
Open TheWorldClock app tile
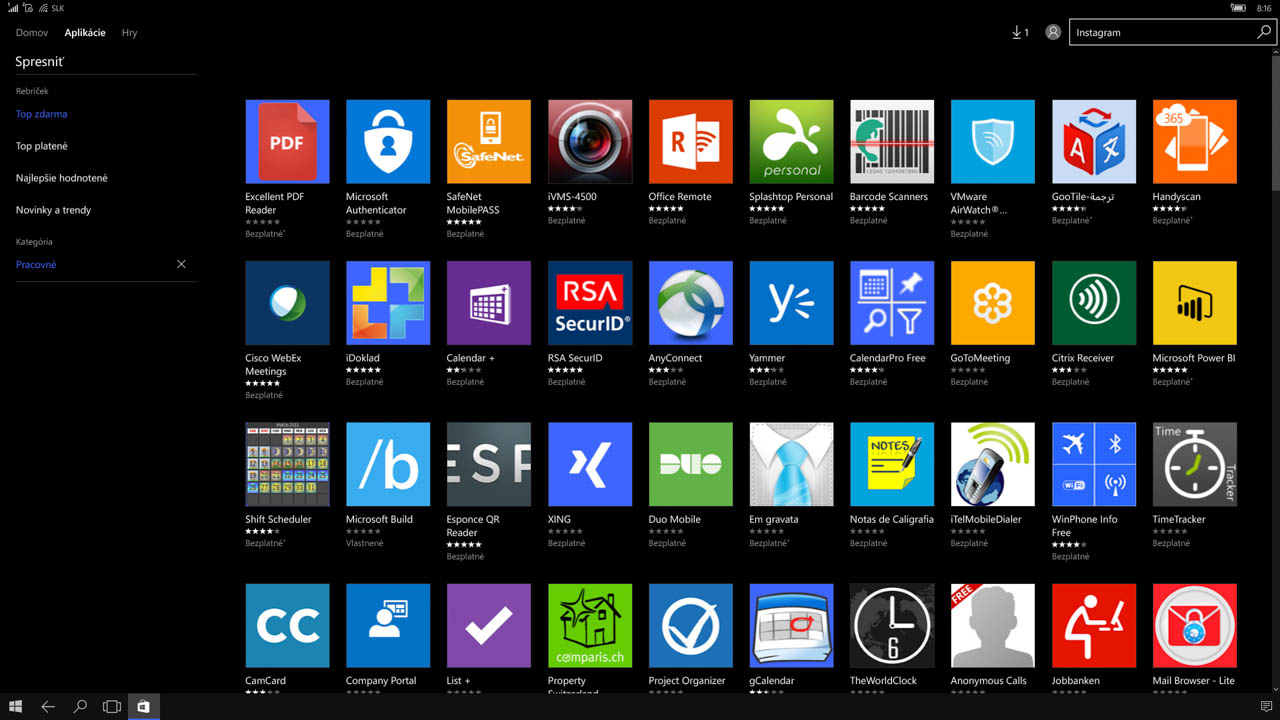click(x=892, y=626)
